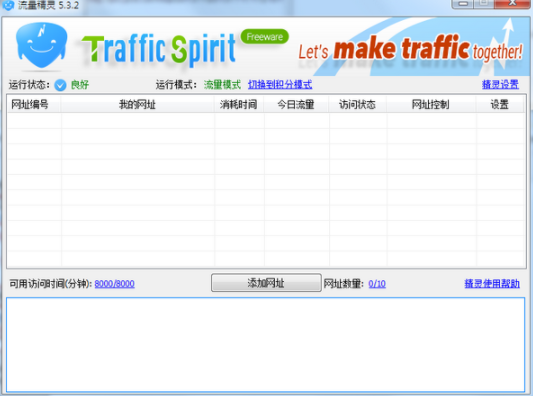Click the blue checkmark status icon
The image size is (533, 396).
click(x=60, y=85)
